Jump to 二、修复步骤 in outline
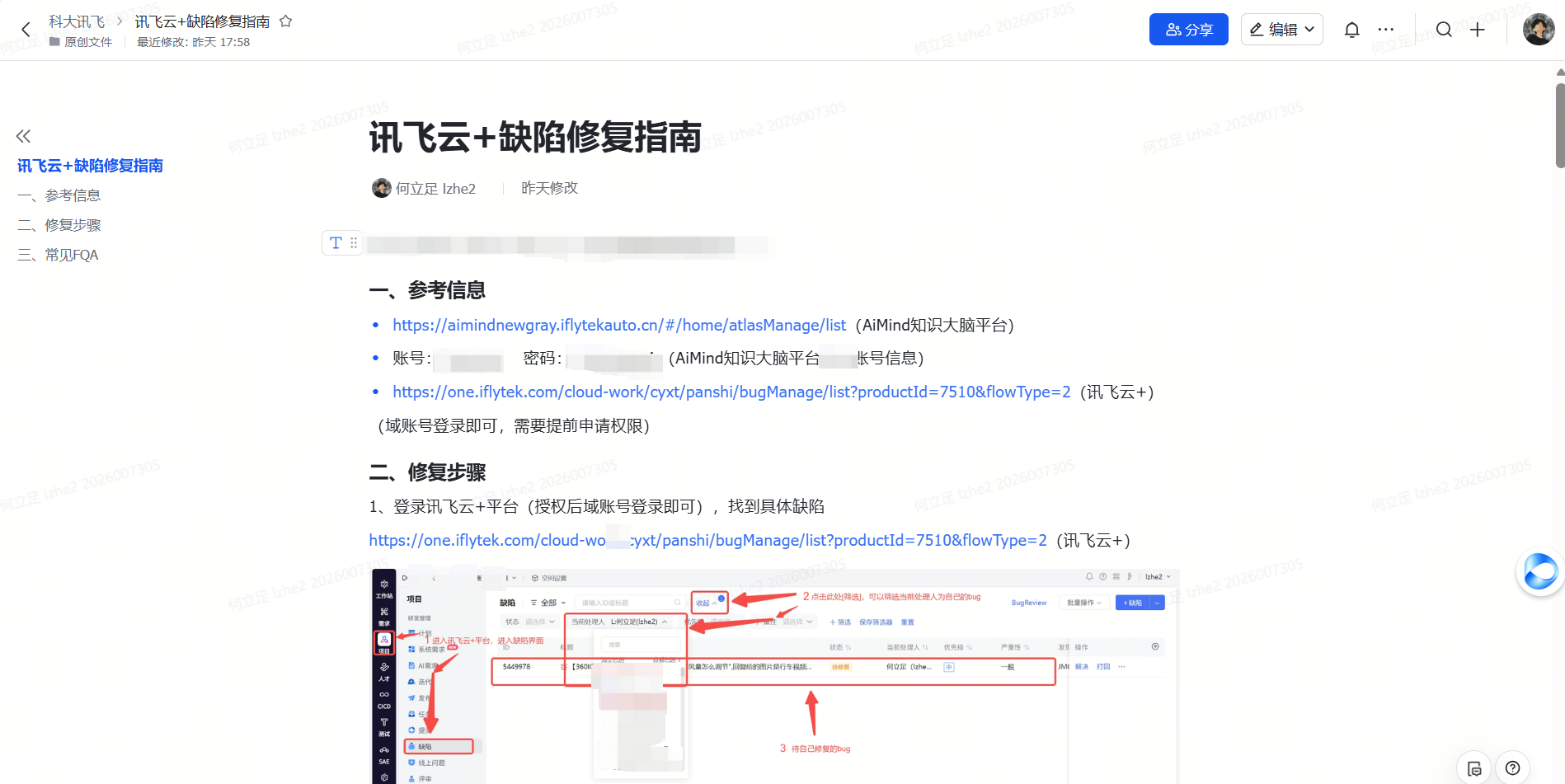This screenshot has height=784, width=1565. pyautogui.click(x=59, y=225)
